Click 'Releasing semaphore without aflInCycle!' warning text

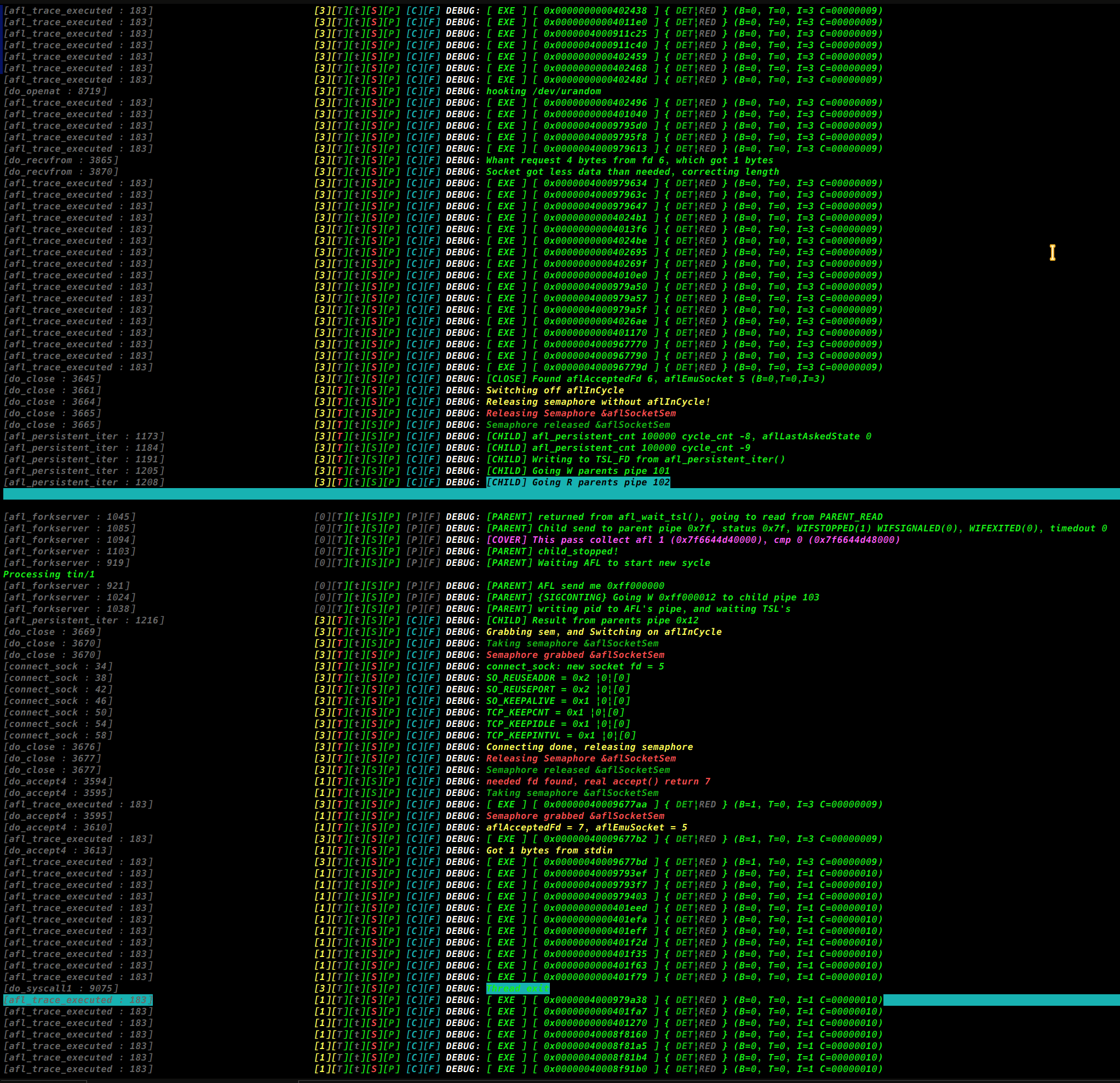(x=598, y=402)
